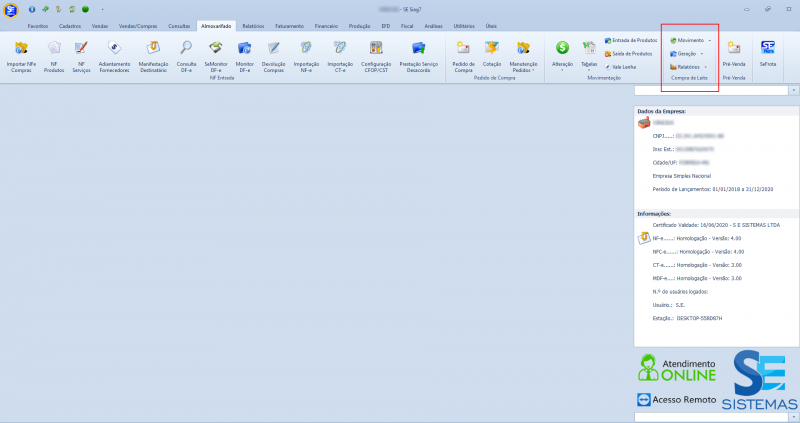Launch Consulta DF-e magnifier
Screen dimensions: 800x423
click(186, 52)
